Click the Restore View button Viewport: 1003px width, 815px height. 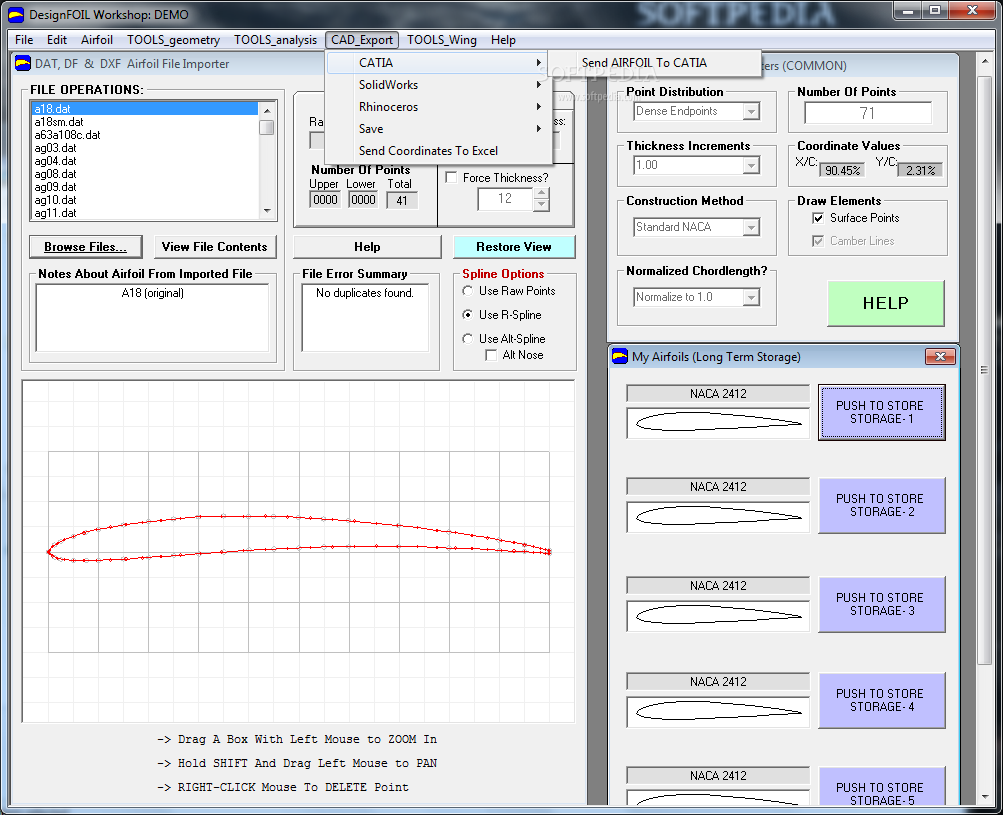click(514, 247)
